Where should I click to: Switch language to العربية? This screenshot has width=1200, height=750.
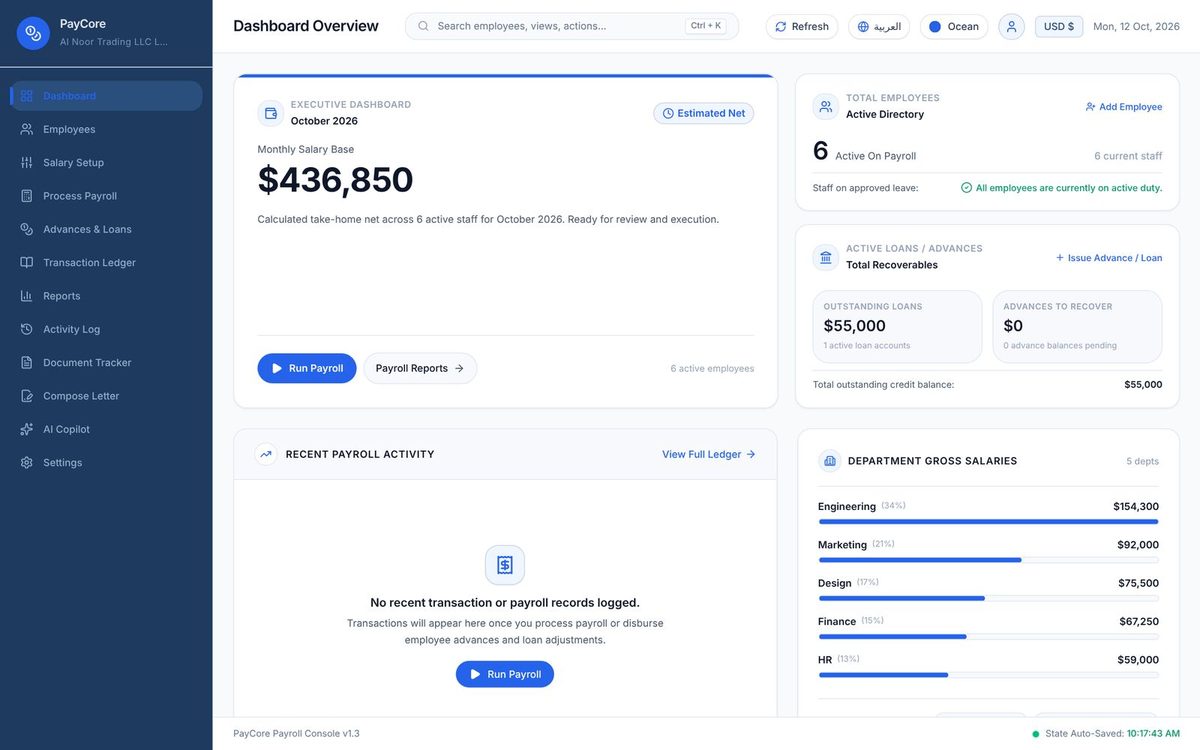click(x=879, y=26)
